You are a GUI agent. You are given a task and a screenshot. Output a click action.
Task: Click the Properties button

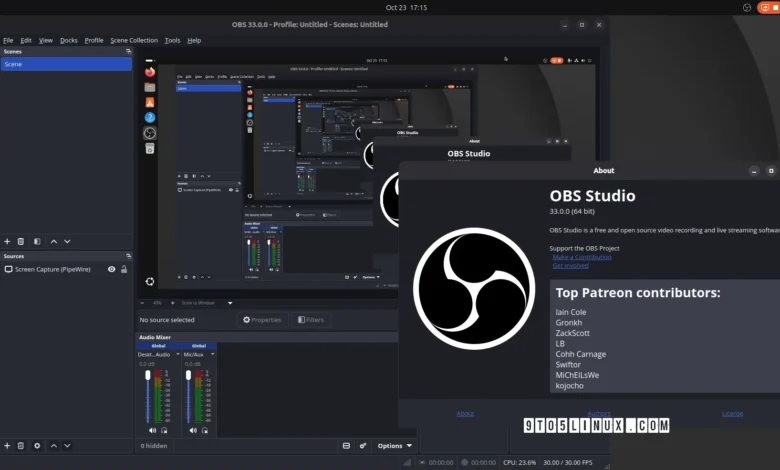coord(262,320)
